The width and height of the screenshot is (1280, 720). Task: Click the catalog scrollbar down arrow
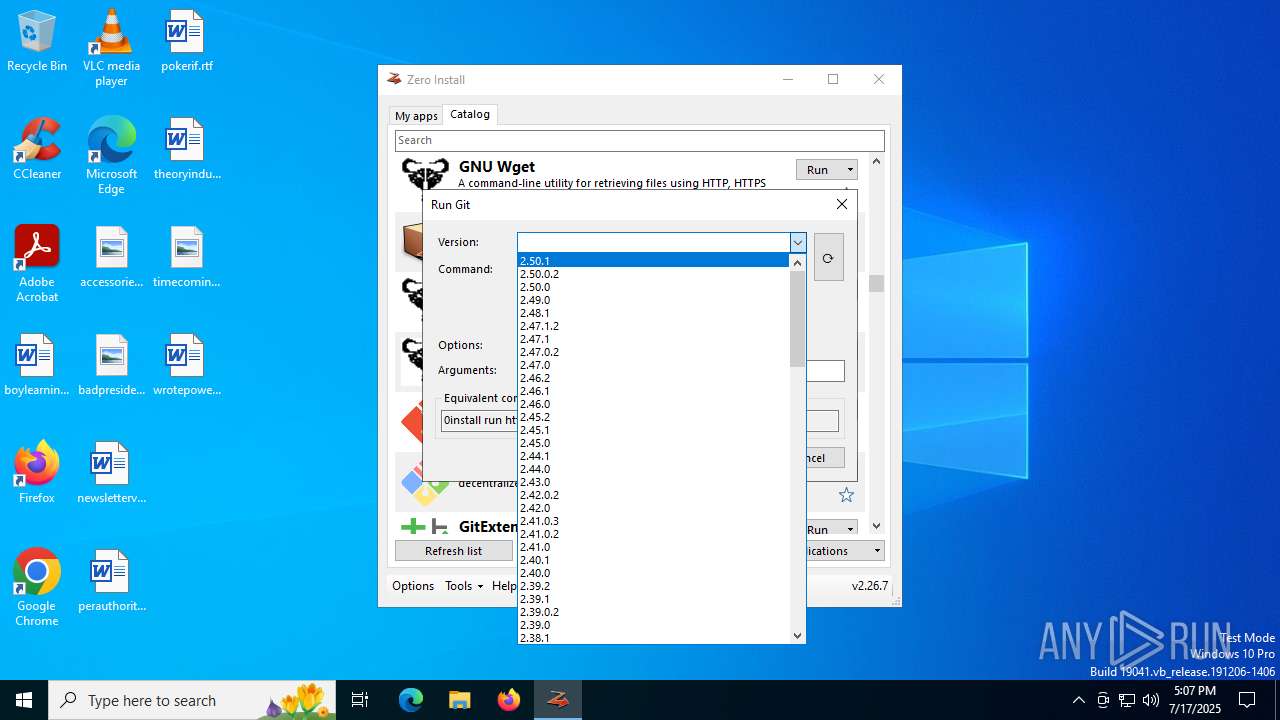point(876,526)
